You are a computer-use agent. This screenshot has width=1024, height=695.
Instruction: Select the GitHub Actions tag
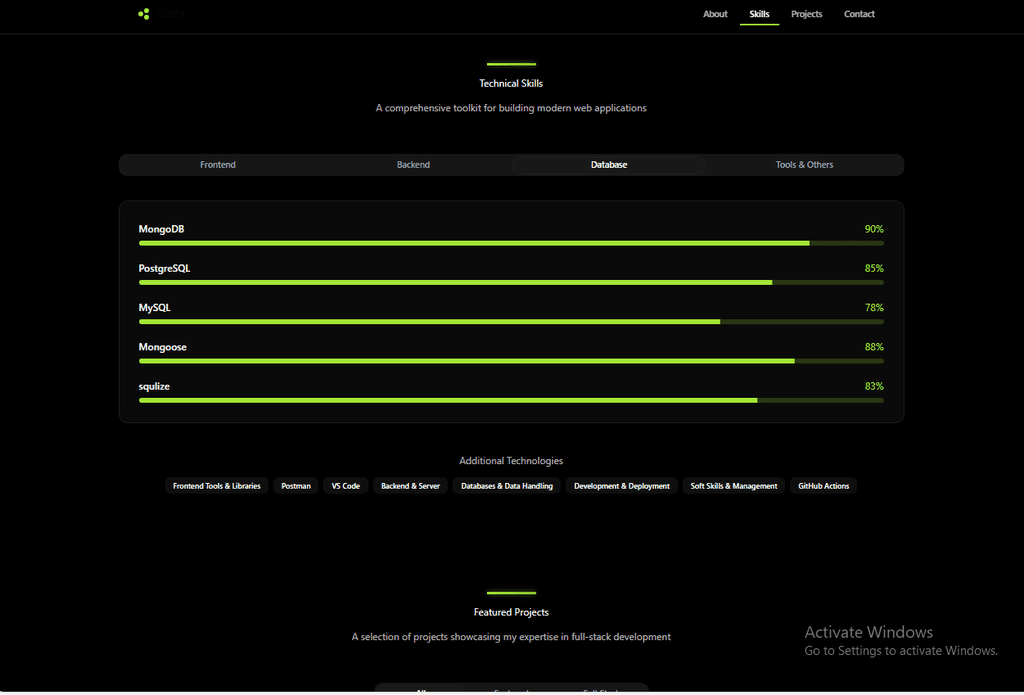[x=823, y=486]
